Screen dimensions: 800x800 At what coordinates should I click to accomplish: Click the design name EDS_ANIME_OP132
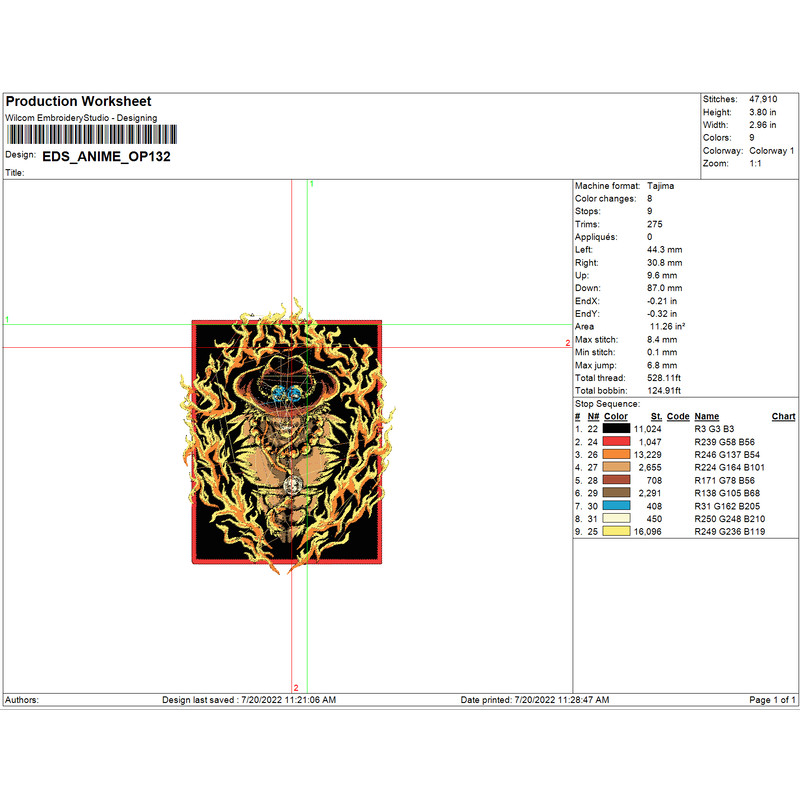click(x=106, y=156)
